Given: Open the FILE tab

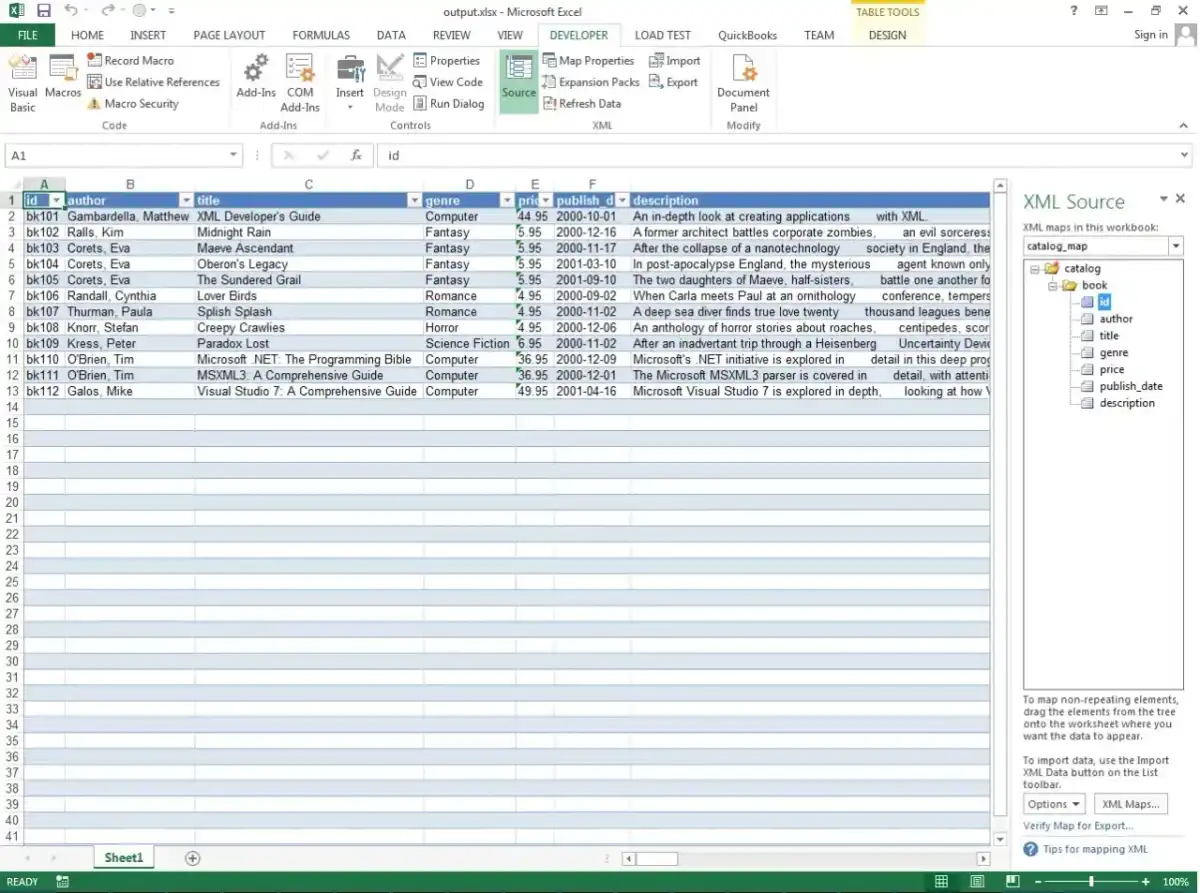Looking at the screenshot, I should [x=28, y=35].
